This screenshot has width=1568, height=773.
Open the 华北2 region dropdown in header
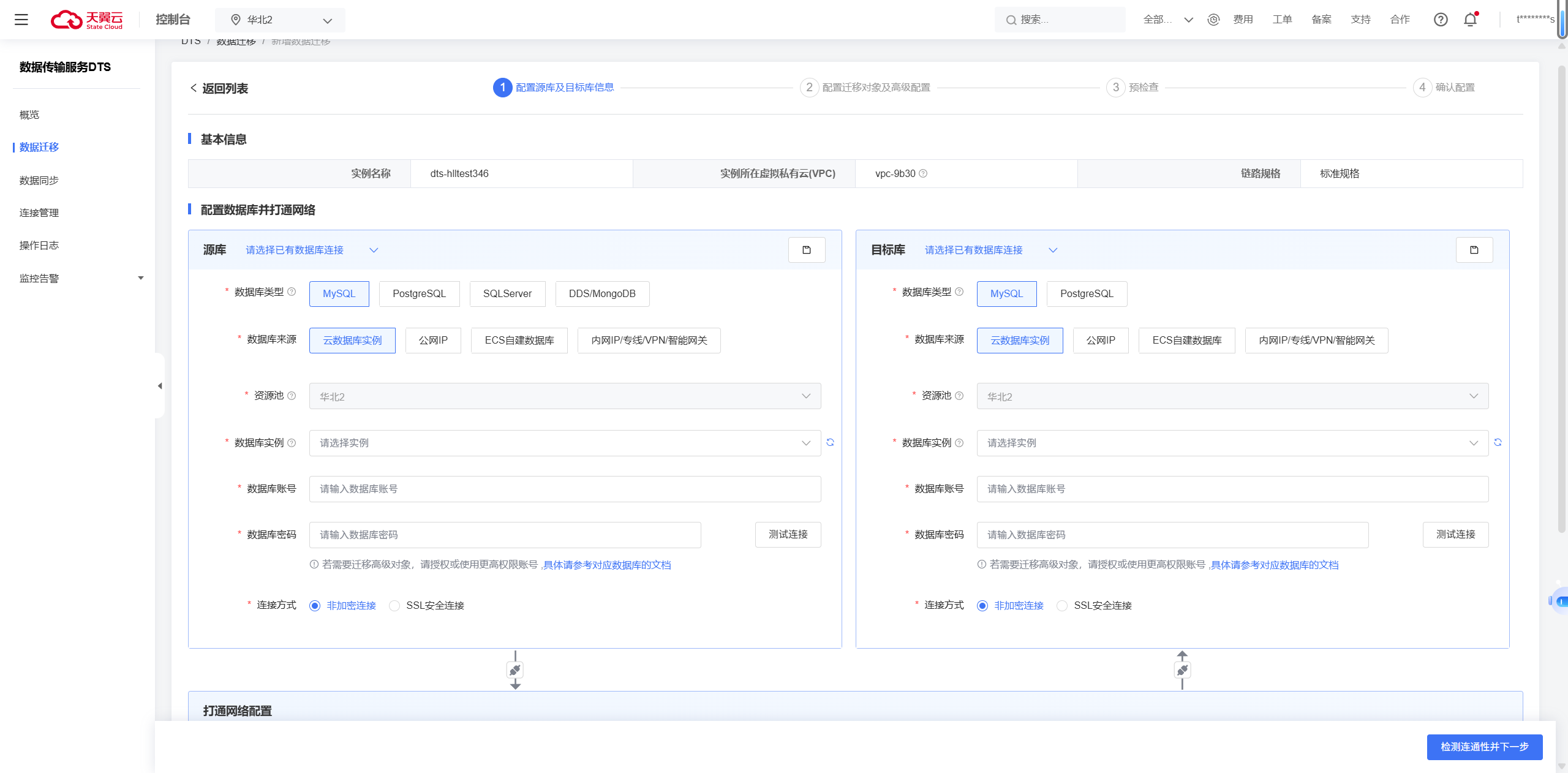click(x=280, y=20)
